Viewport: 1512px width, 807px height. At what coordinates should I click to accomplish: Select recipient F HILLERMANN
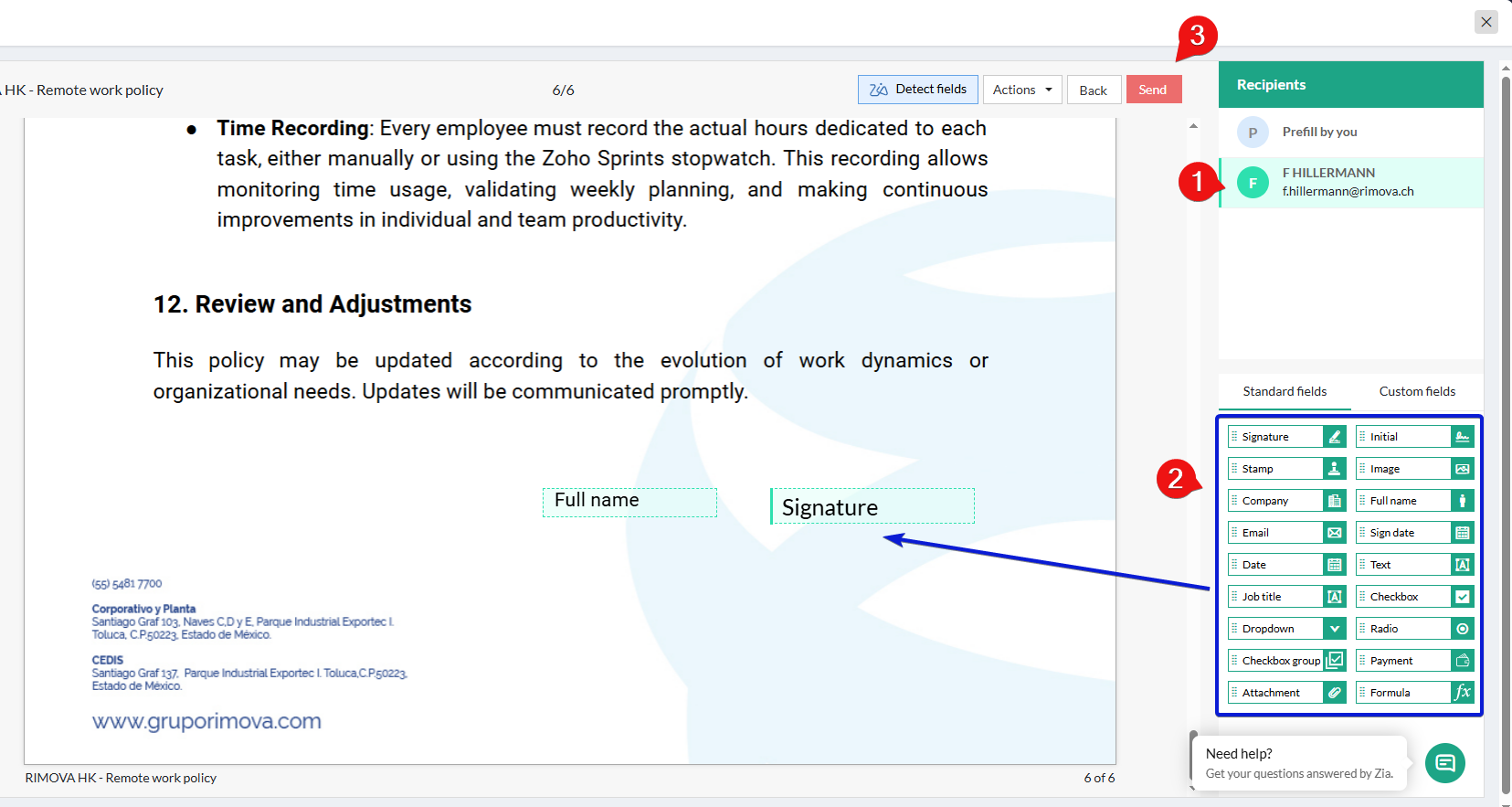[1348, 182]
